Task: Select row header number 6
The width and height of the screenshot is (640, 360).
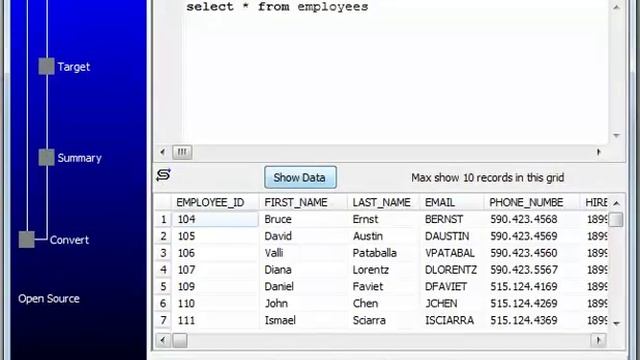Action: [163, 303]
